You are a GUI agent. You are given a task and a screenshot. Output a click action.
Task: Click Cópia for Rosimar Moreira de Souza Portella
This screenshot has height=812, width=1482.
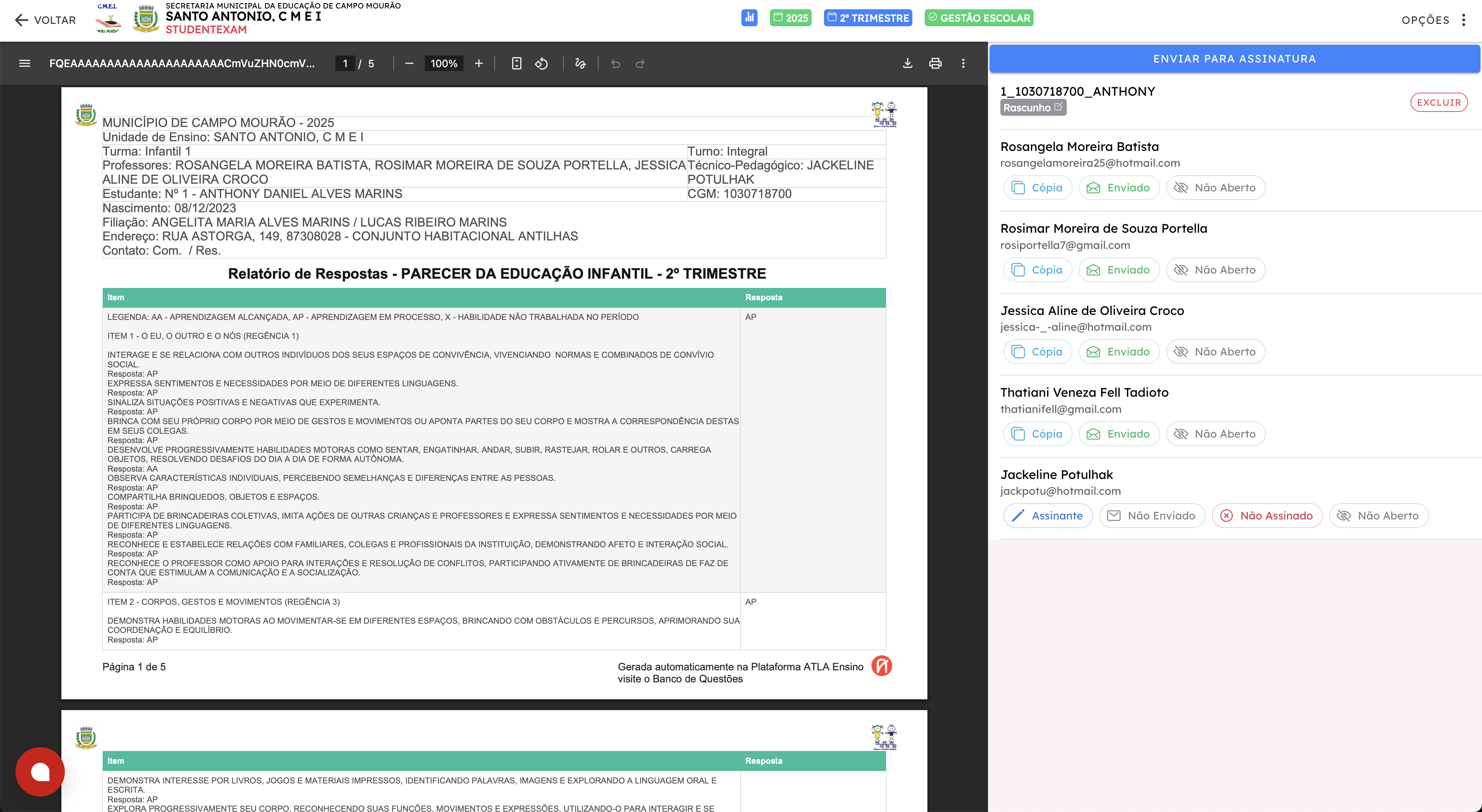[x=1038, y=270]
